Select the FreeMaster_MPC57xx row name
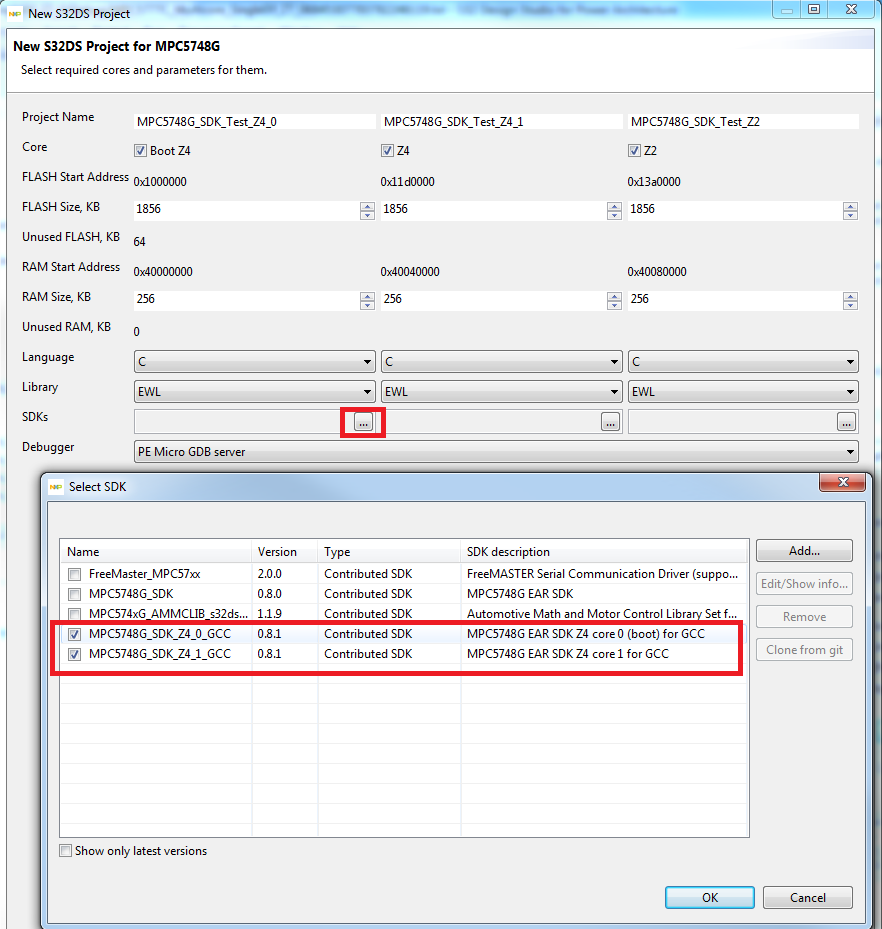 point(145,574)
